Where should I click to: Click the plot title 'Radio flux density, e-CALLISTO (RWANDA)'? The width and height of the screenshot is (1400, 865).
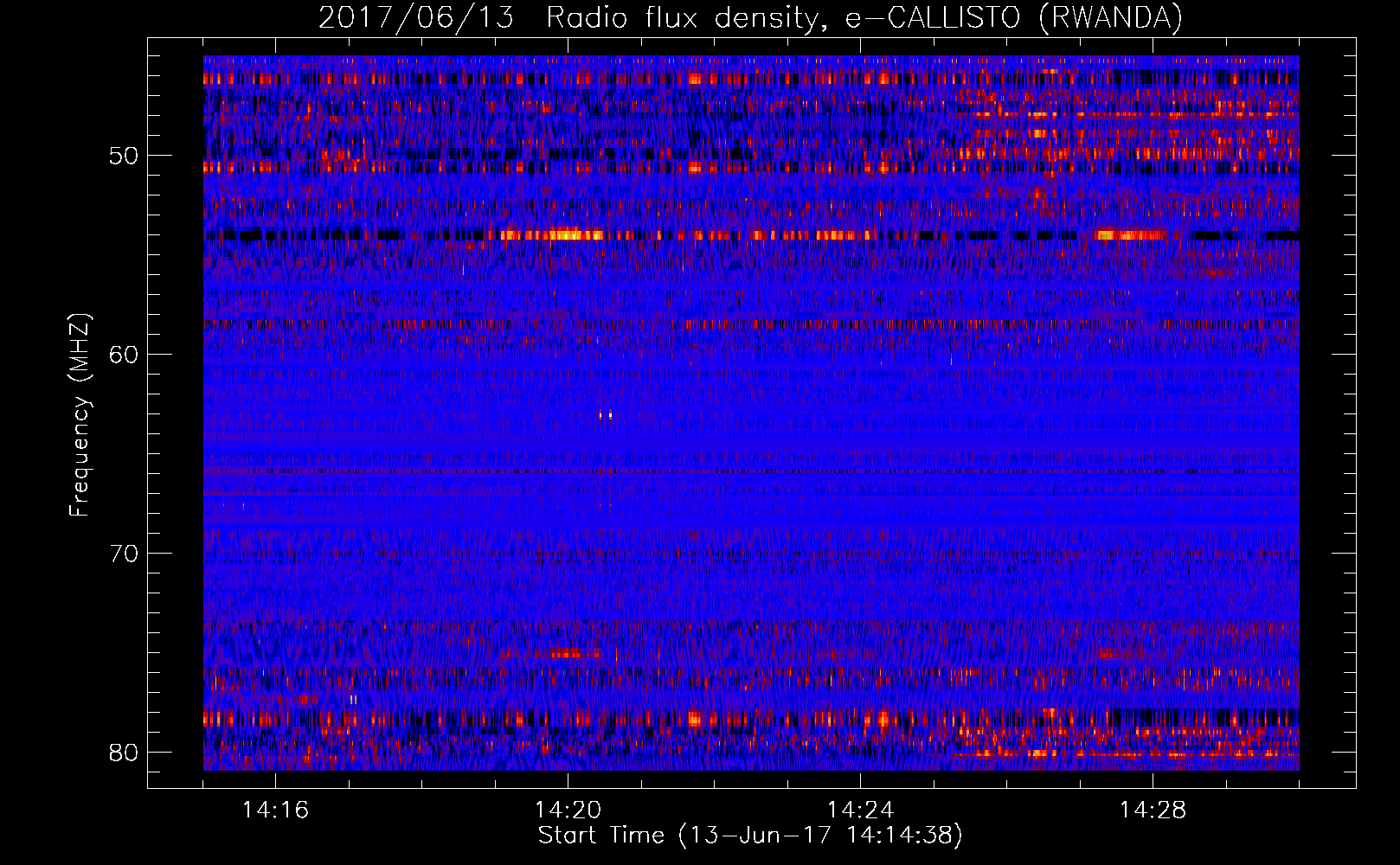[864, 17]
